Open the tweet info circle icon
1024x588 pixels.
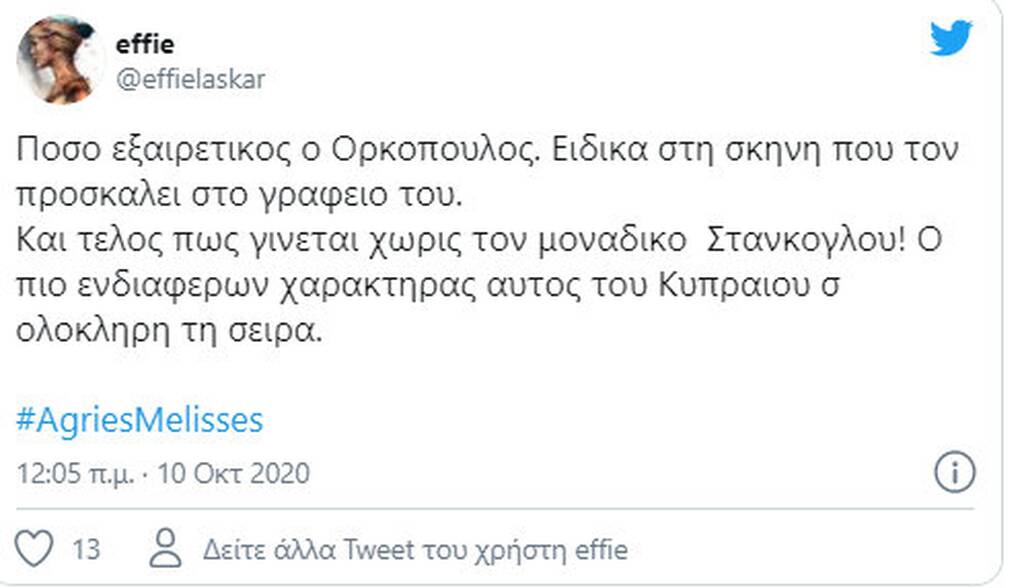(x=954, y=472)
